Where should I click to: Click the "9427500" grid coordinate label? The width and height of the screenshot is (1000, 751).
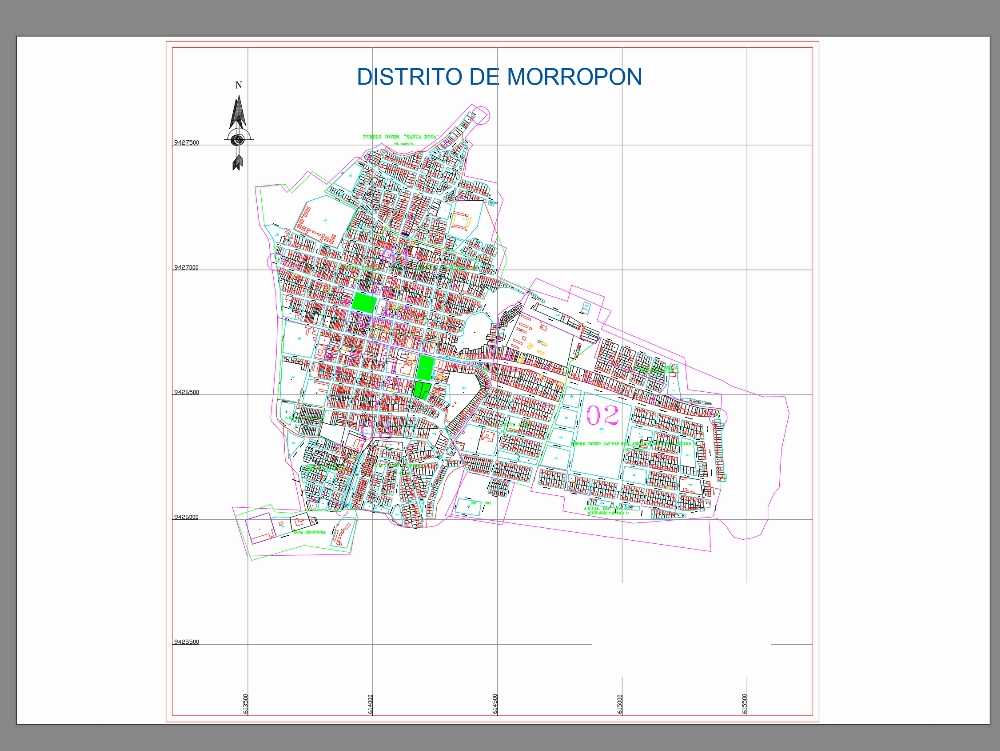click(x=186, y=143)
